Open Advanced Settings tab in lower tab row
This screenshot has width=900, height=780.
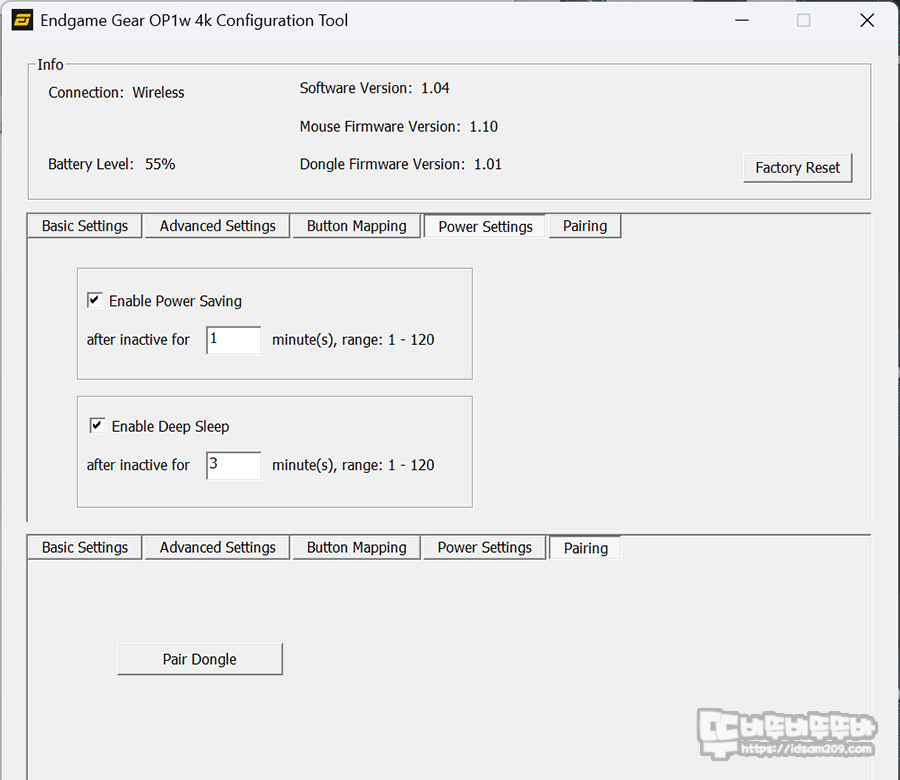pos(218,548)
